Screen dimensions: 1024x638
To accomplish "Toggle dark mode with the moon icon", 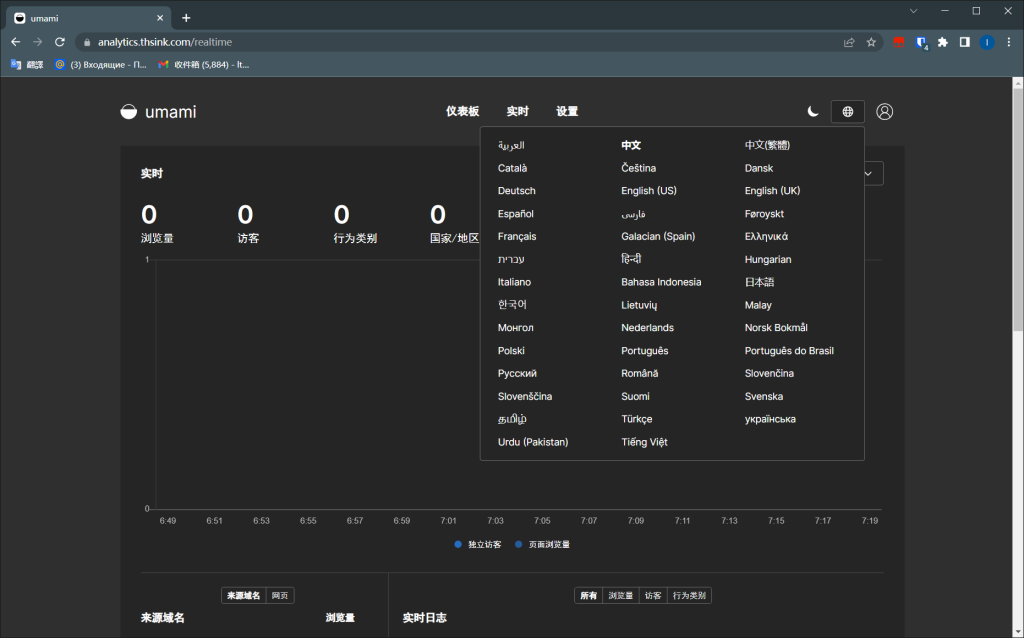I will click(x=812, y=111).
